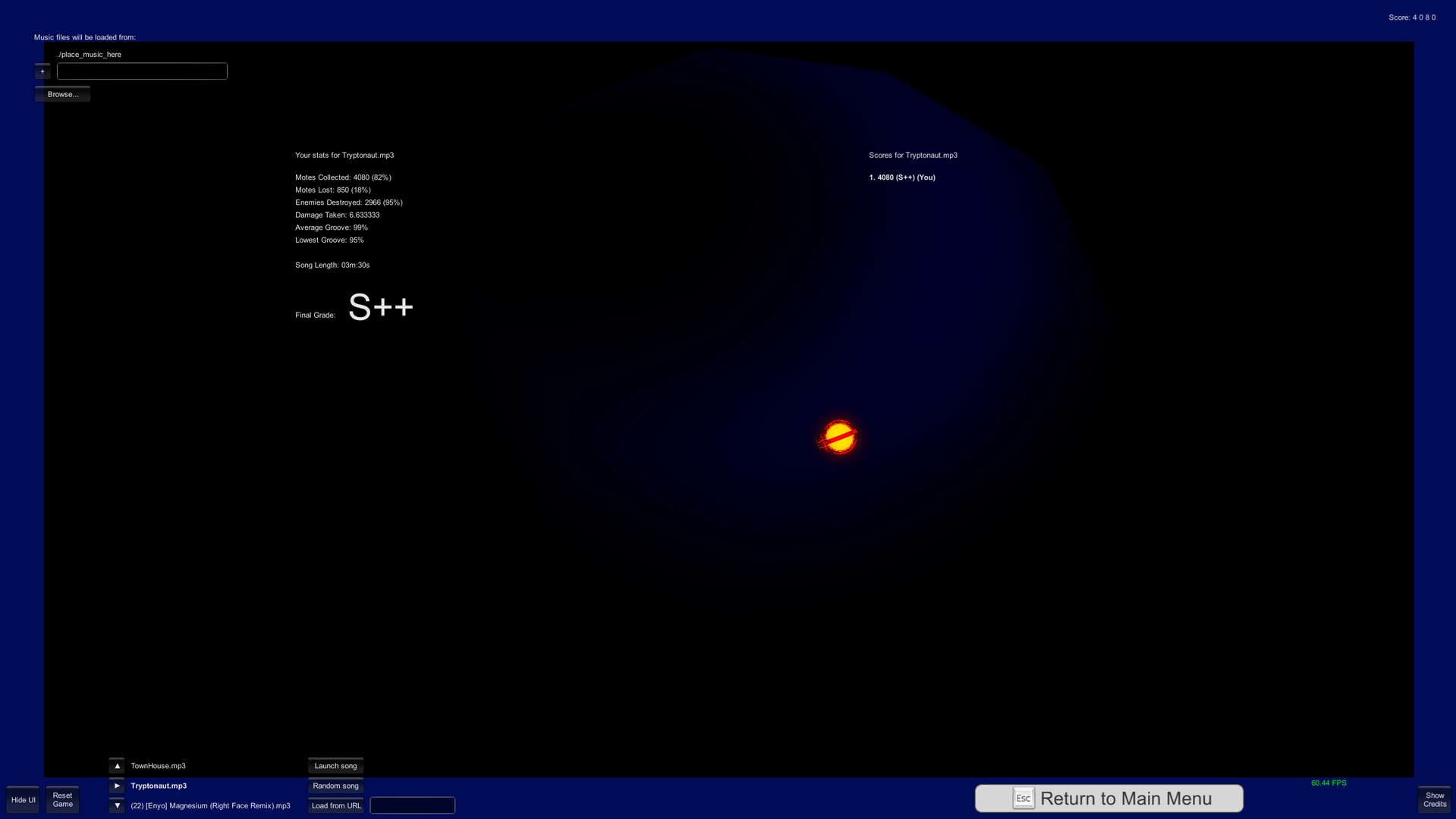Click the Final Grade S++ text

[x=379, y=306]
